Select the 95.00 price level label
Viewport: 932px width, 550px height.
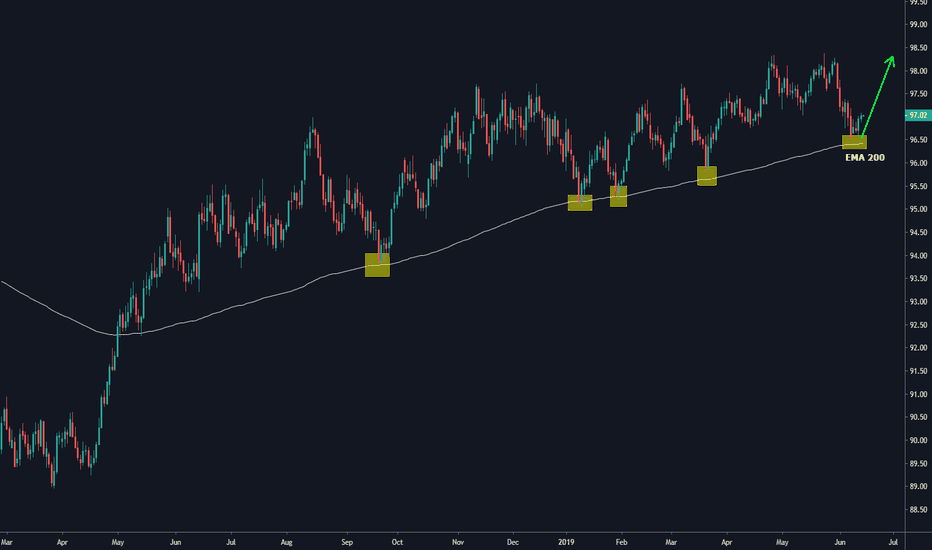pyautogui.click(x=918, y=209)
